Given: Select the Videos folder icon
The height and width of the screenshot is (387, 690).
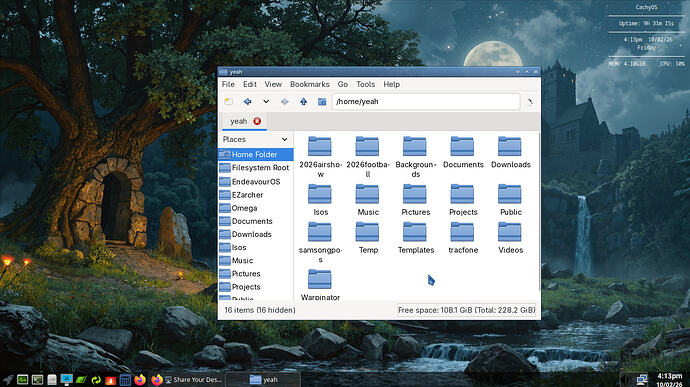Looking at the screenshot, I should [x=510, y=232].
